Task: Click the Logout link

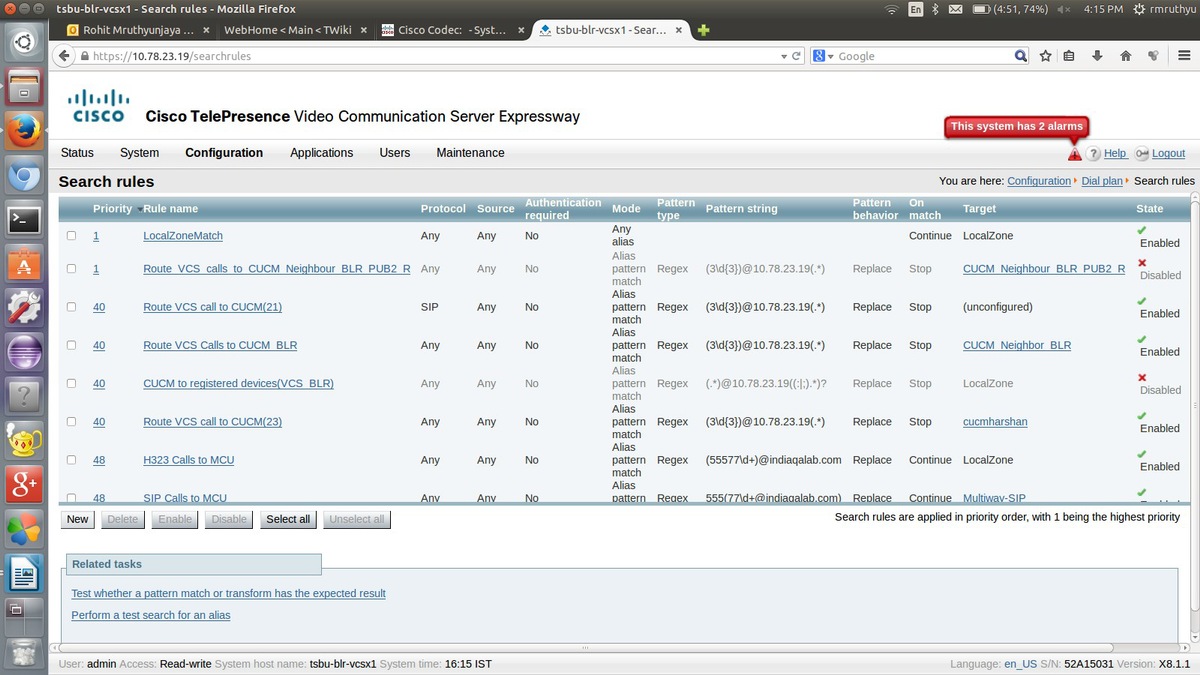Action: (x=1168, y=154)
